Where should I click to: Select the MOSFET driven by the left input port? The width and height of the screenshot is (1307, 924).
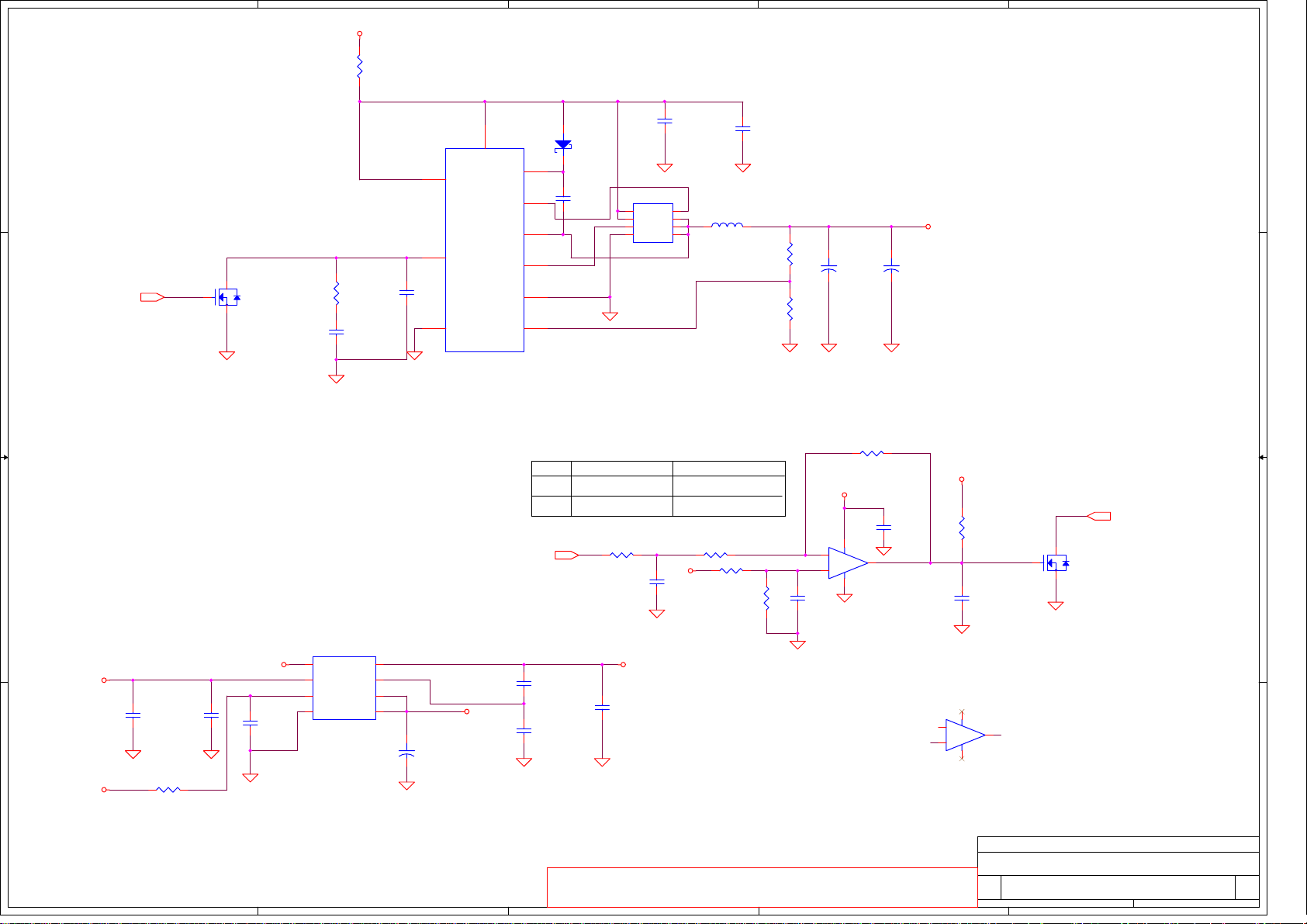click(227, 297)
